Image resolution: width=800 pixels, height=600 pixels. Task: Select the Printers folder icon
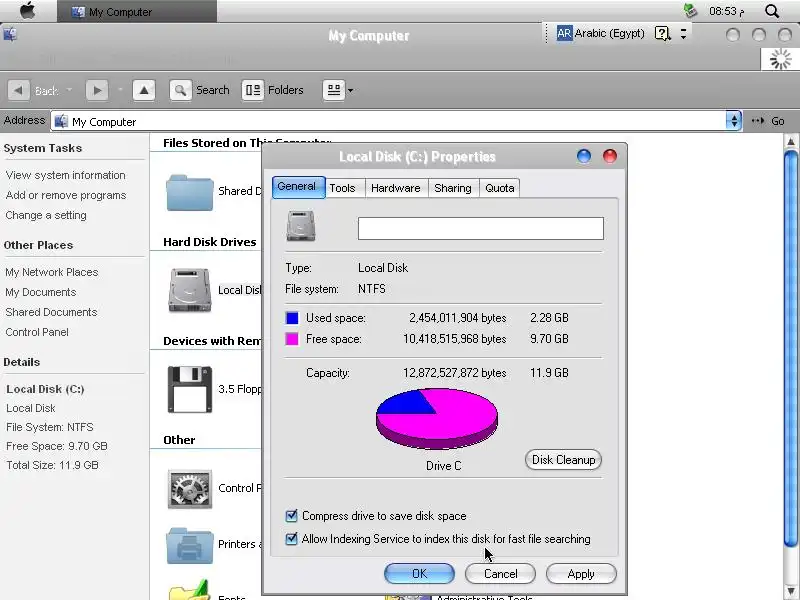(x=189, y=545)
